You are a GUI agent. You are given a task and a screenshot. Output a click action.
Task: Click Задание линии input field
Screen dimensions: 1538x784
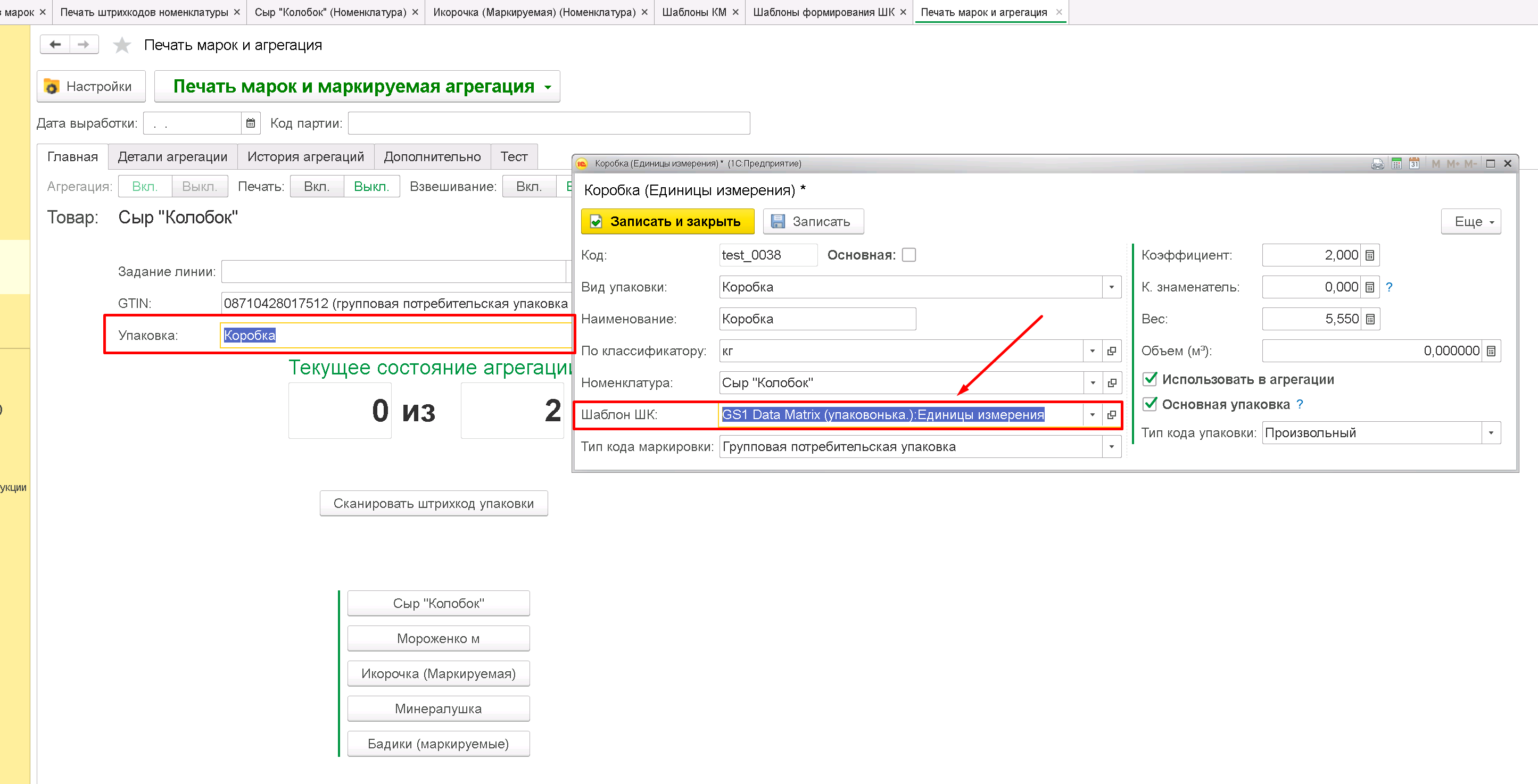(x=393, y=271)
